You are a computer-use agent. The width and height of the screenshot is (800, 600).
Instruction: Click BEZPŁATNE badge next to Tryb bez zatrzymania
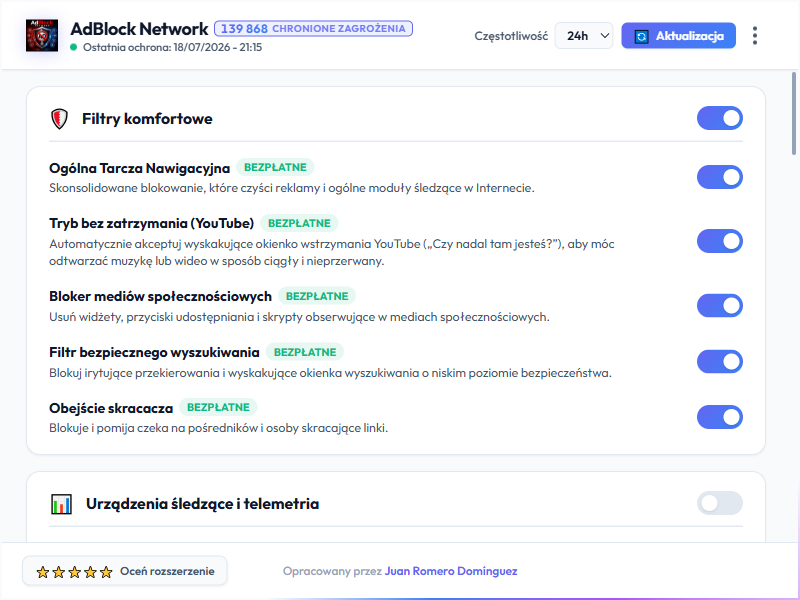click(299, 223)
